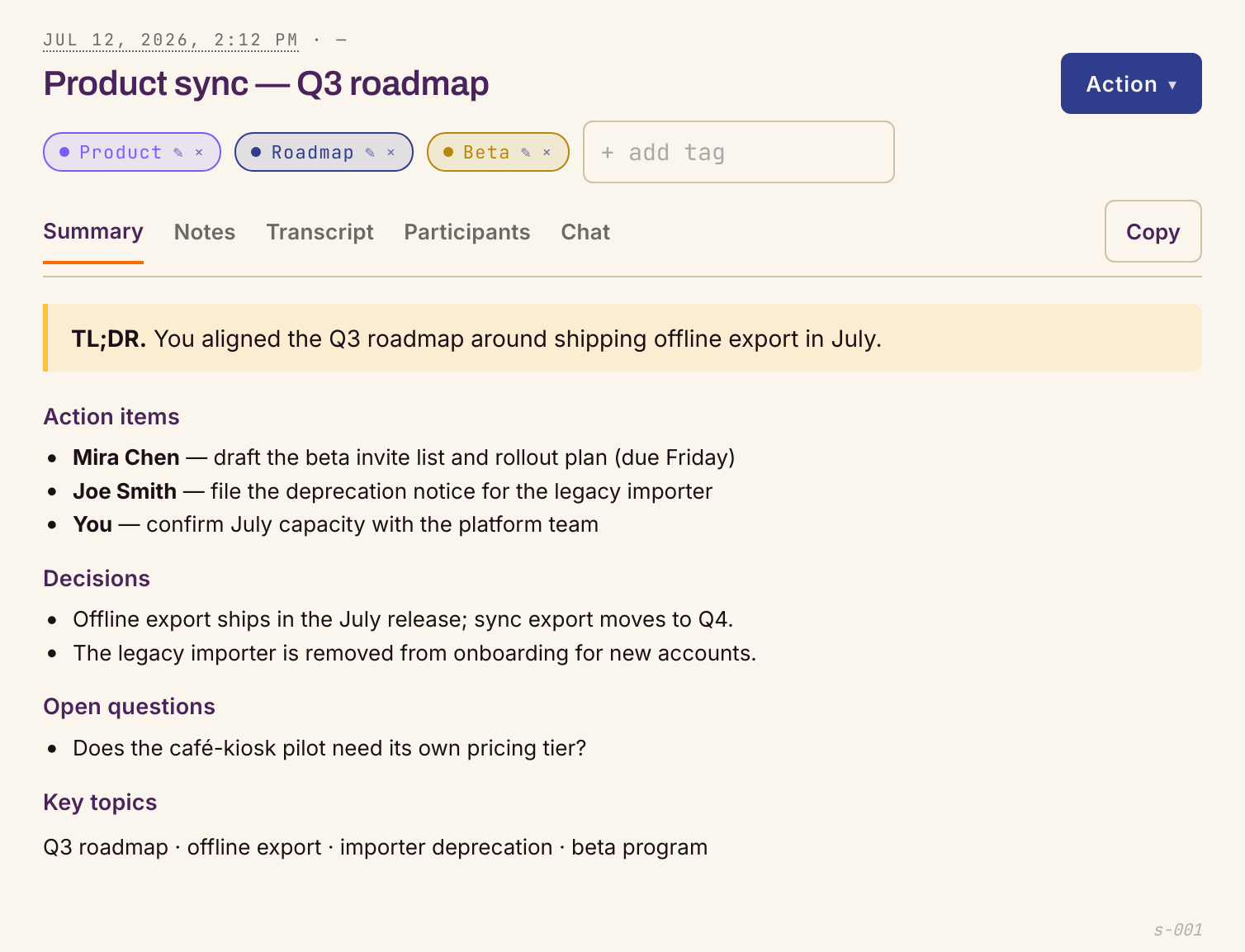The image size is (1245, 952).
Task: Focus the add tag input field
Action: coord(739,152)
